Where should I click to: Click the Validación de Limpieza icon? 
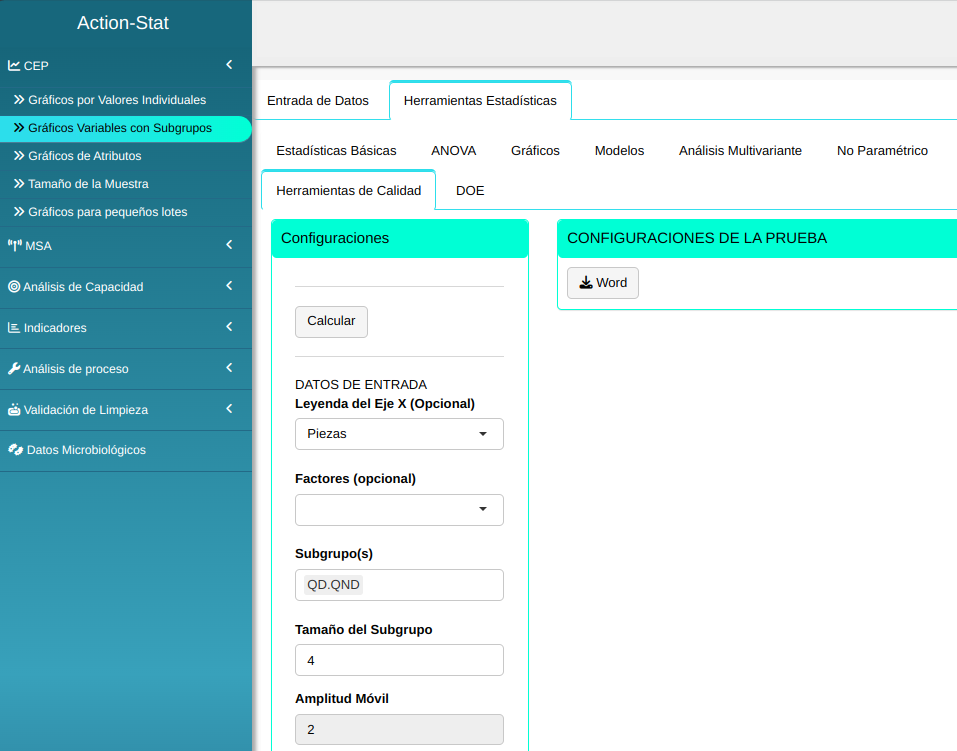tap(14, 410)
